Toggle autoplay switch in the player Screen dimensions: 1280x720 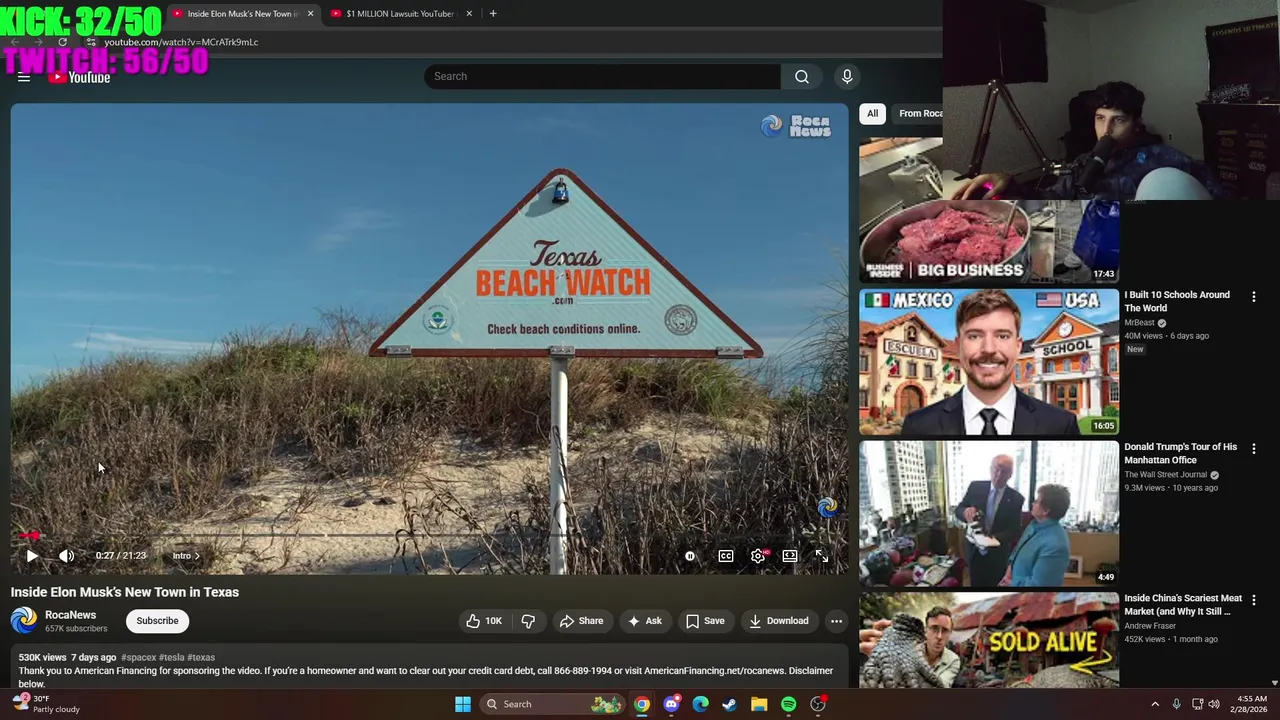(x=690, y=556)
